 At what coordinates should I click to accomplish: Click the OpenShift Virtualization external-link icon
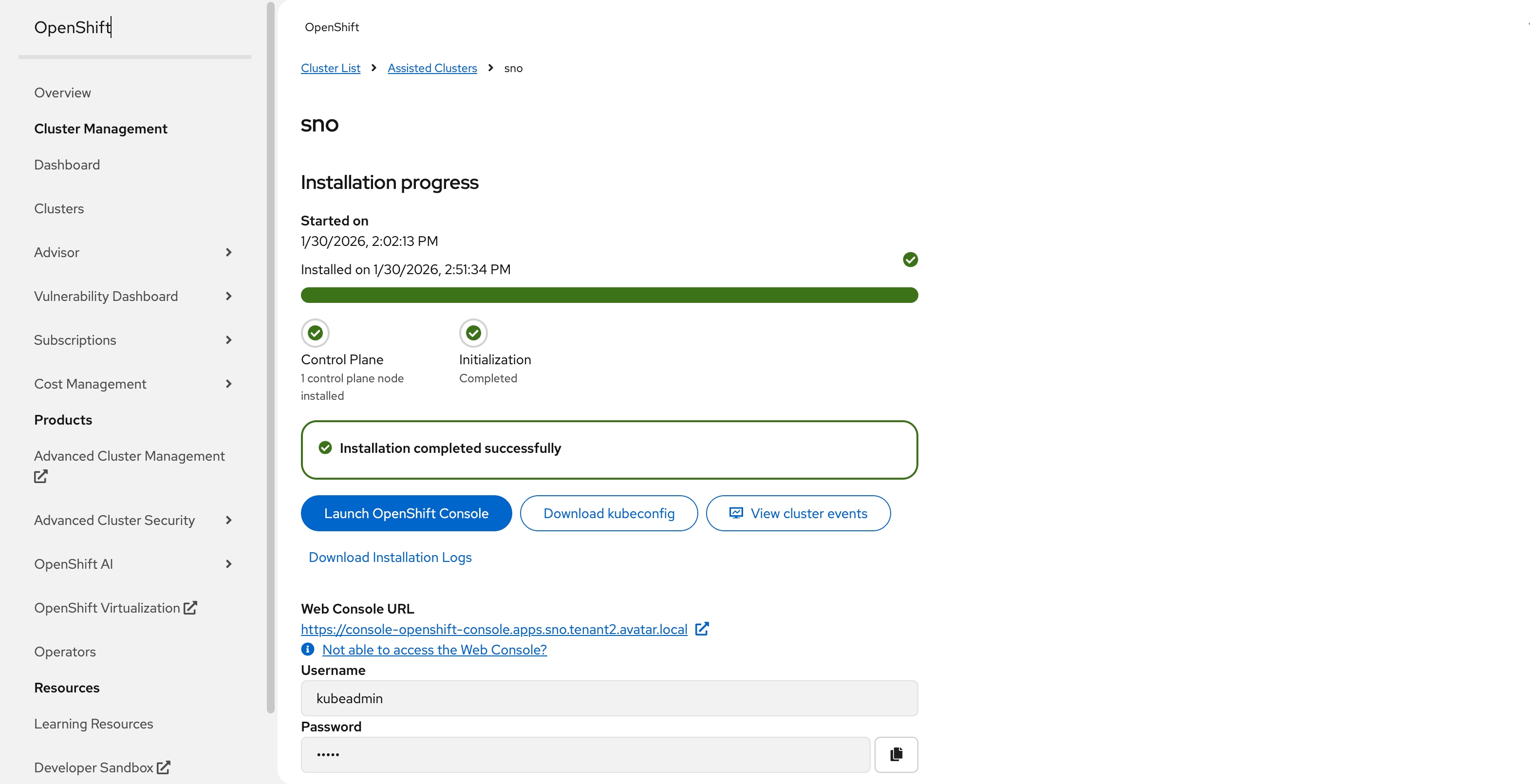[190, 608]
